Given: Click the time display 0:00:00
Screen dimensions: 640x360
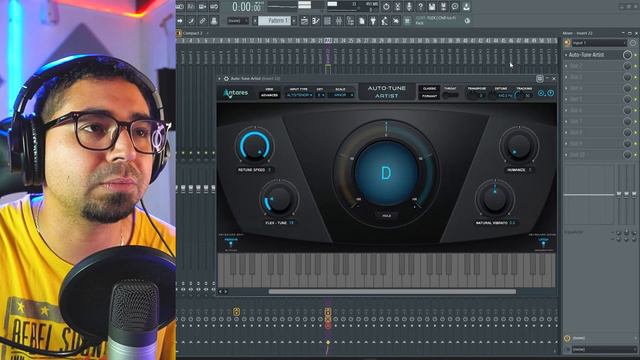Looking at the screenshot, I should click(246, 7).
